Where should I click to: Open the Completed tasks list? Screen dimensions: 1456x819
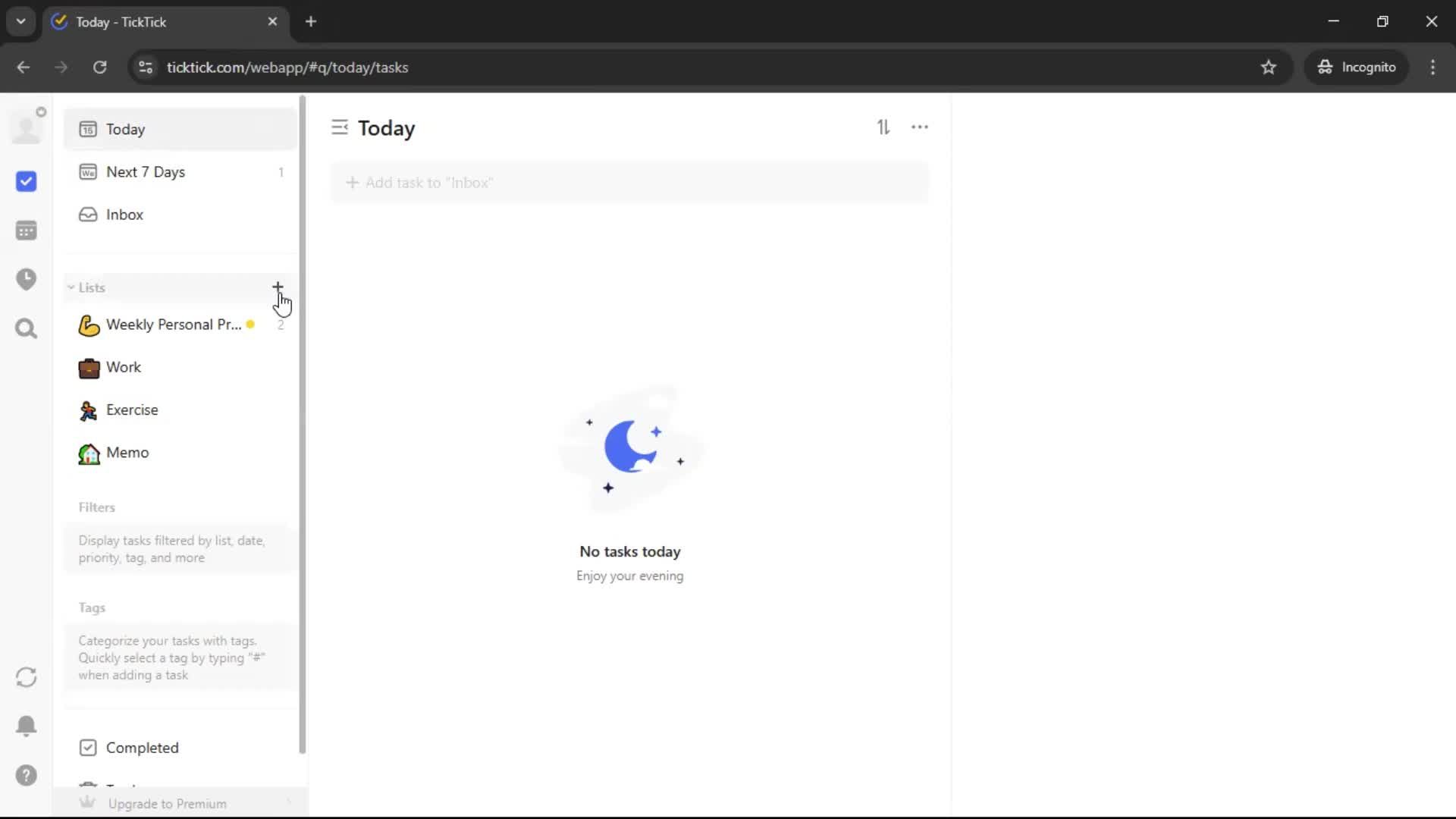[142, 748]
